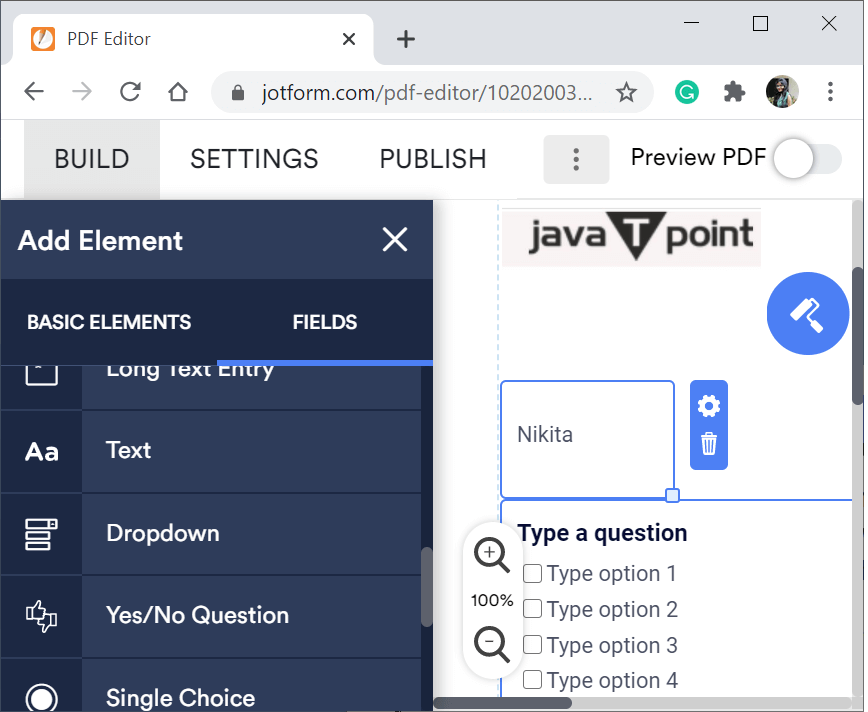Click the Grammarly extension icon
868x712 pixels.
(686, 92)
